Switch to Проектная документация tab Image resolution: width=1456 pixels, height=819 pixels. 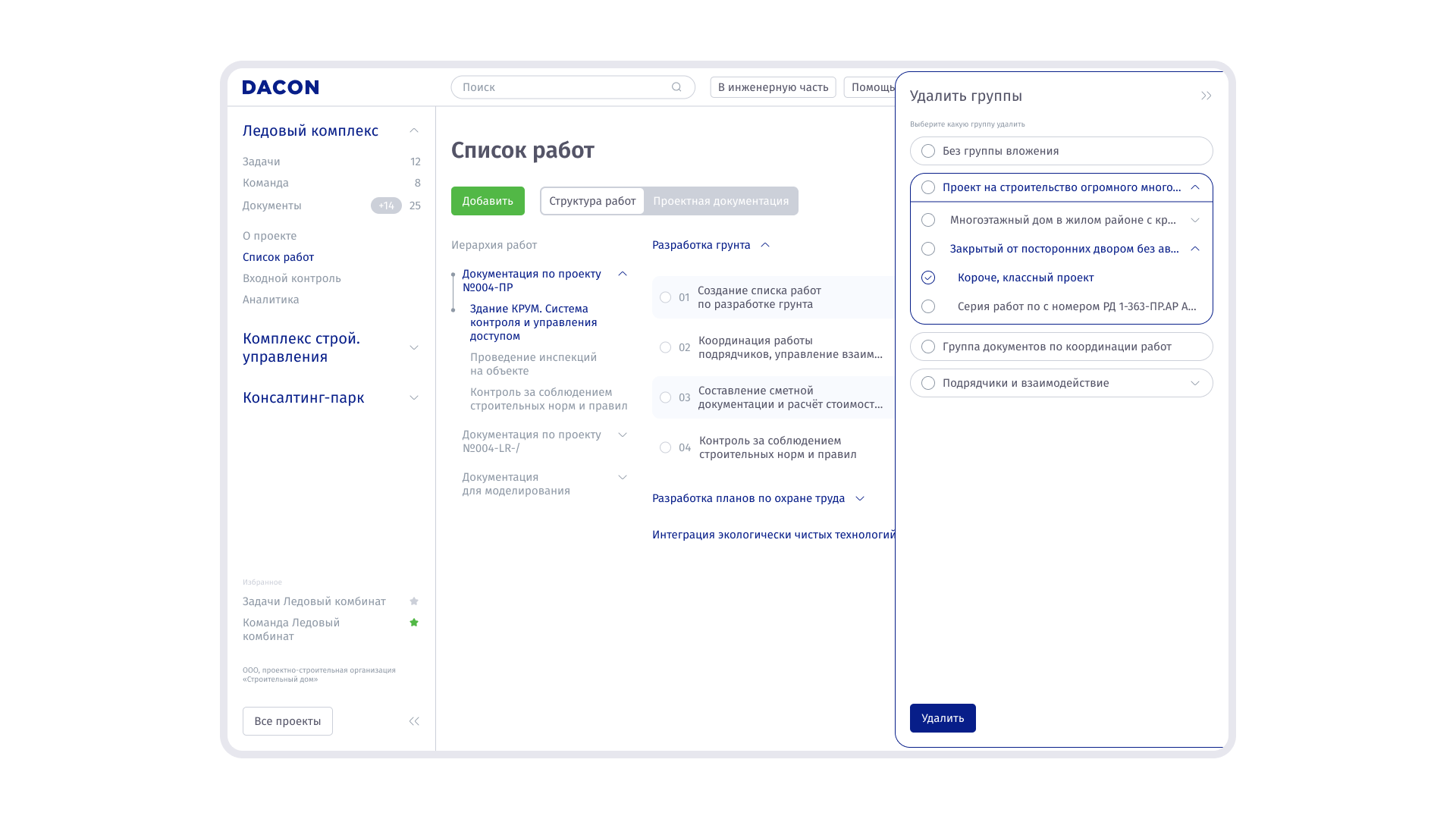[720, 201]
